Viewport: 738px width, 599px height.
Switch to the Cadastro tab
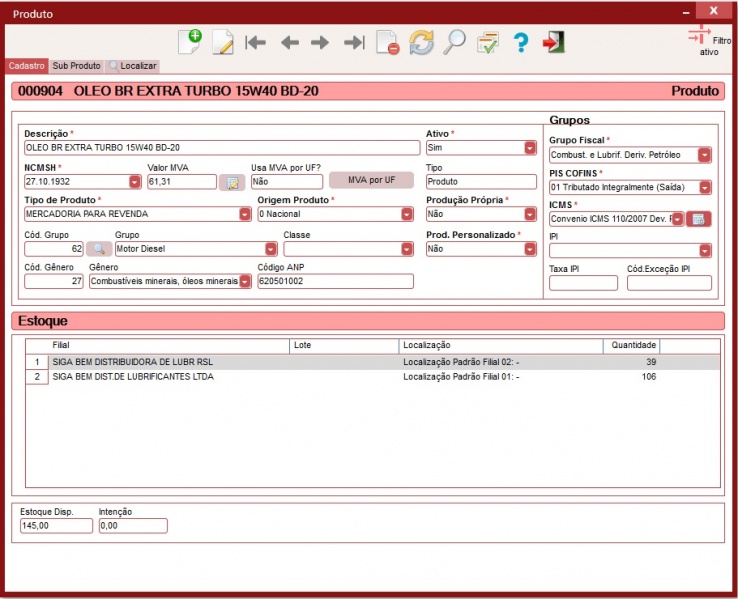26,66
